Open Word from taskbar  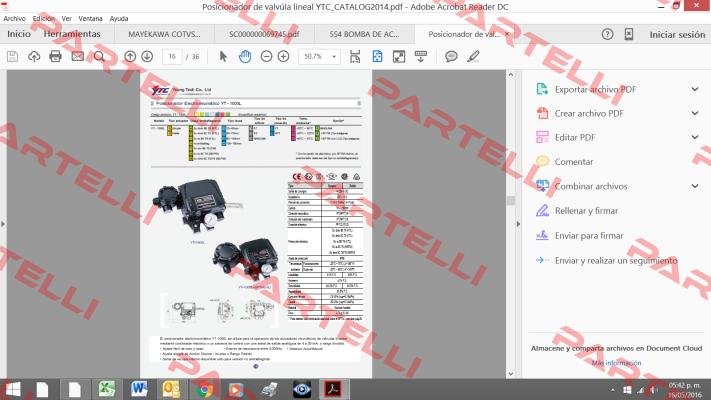[139, 390]
